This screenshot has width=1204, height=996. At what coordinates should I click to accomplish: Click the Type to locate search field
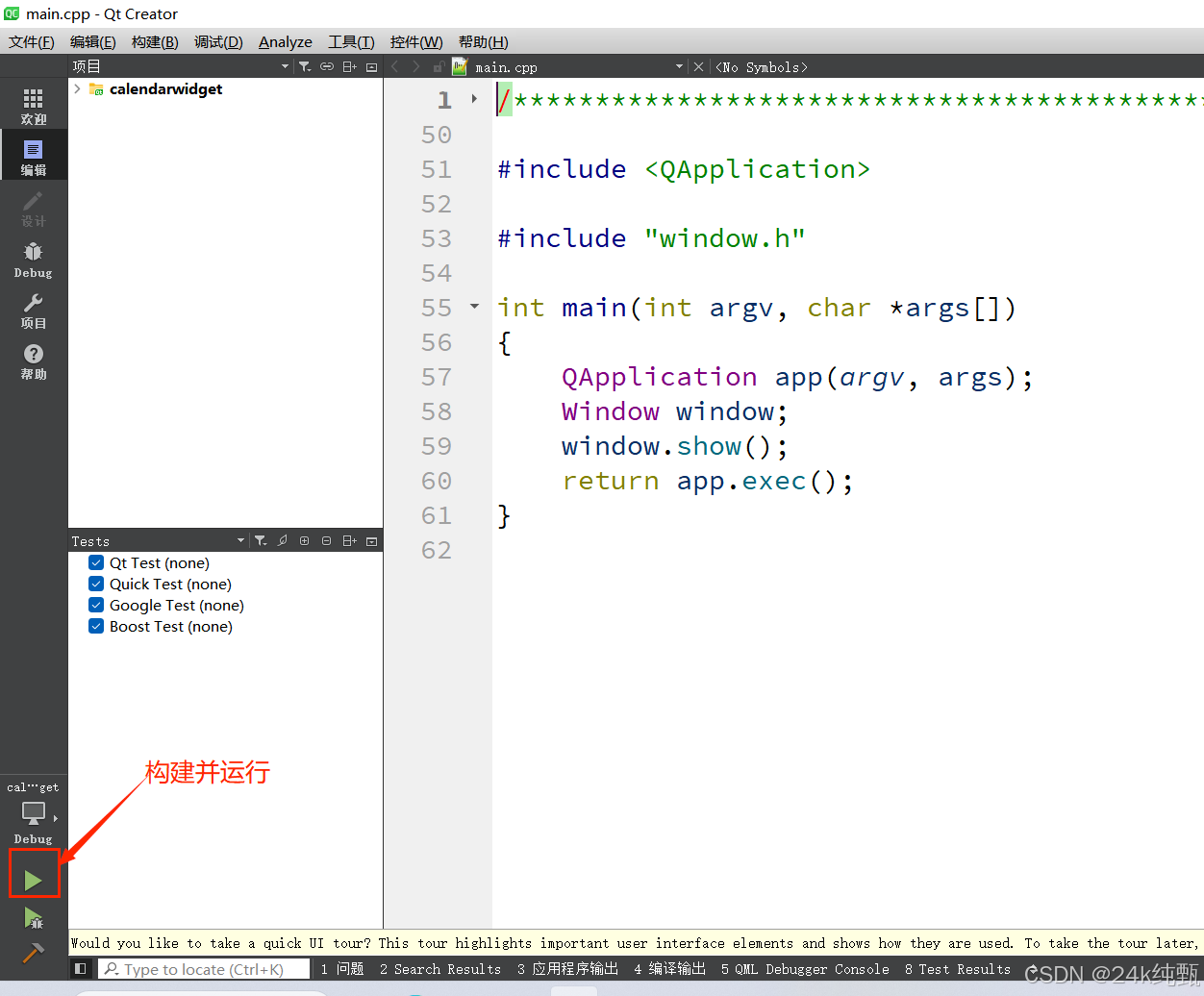click(204, 969)
